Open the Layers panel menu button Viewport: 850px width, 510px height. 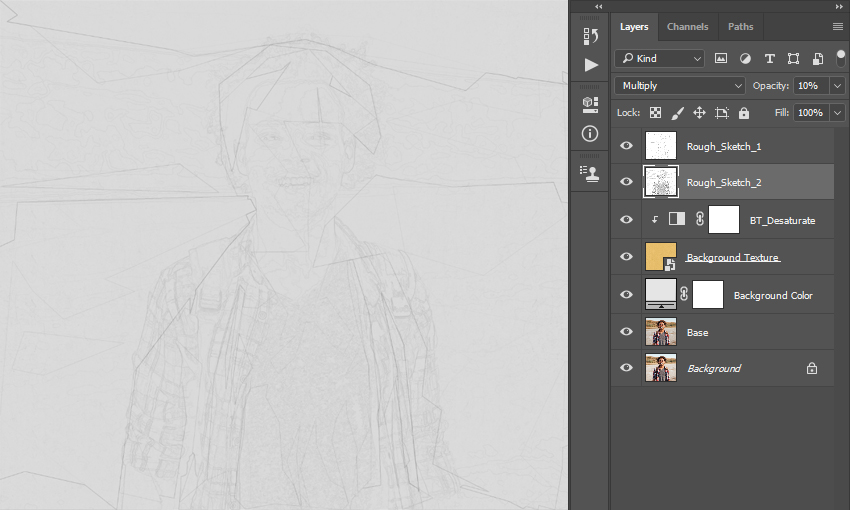pos(838,27)
